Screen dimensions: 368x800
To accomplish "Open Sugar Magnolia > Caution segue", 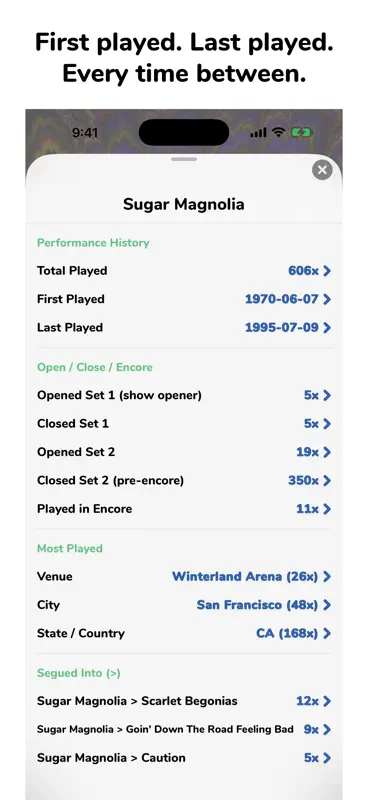I will click(184, 758).
